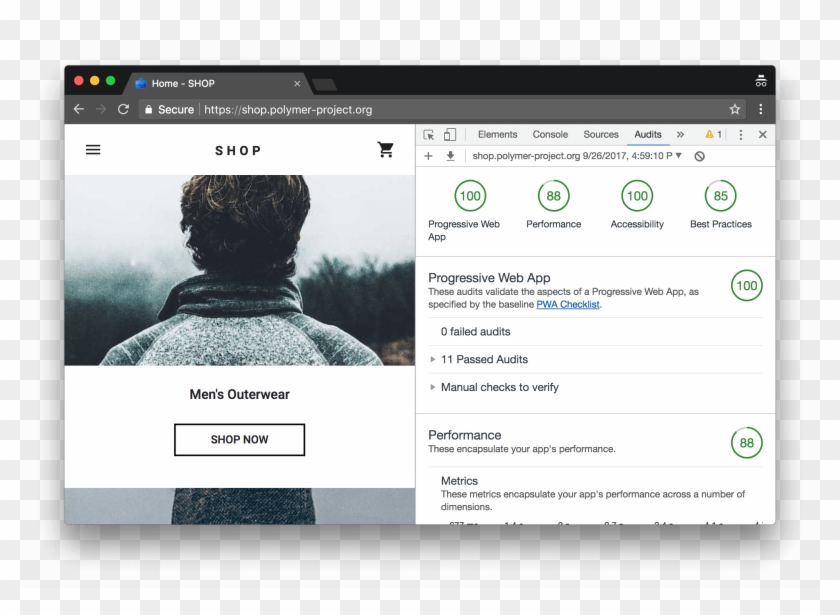Download the audit report
This screenshot has height=615, width=840.
click(451, 156)
